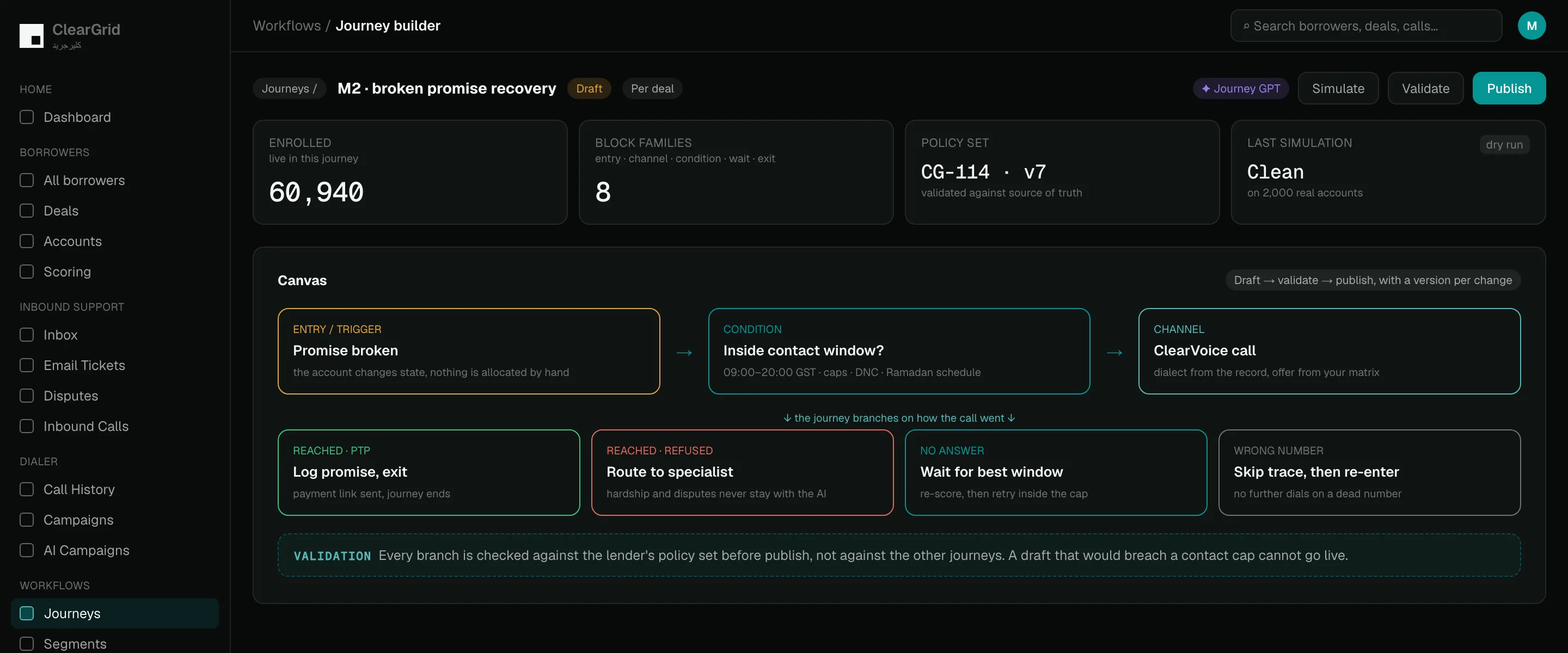
Task: Open the Inbox page
Action: coord(114,335)
